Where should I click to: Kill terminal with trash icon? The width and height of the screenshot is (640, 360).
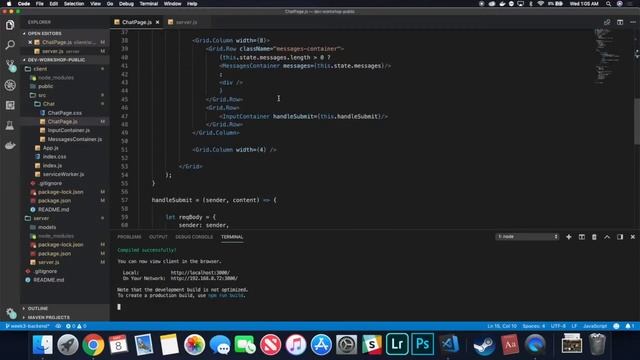tap(594, 237)
